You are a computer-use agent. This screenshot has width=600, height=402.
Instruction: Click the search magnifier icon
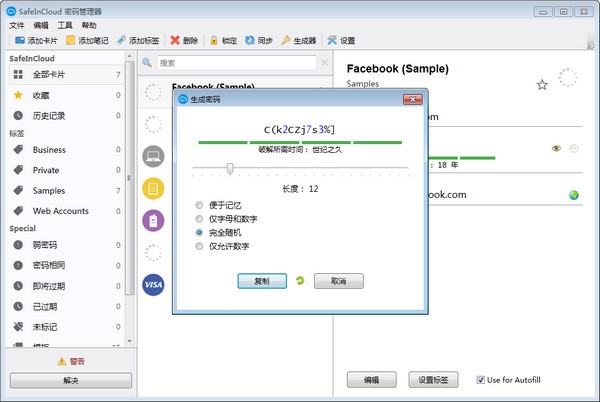(x=147, y=62)
